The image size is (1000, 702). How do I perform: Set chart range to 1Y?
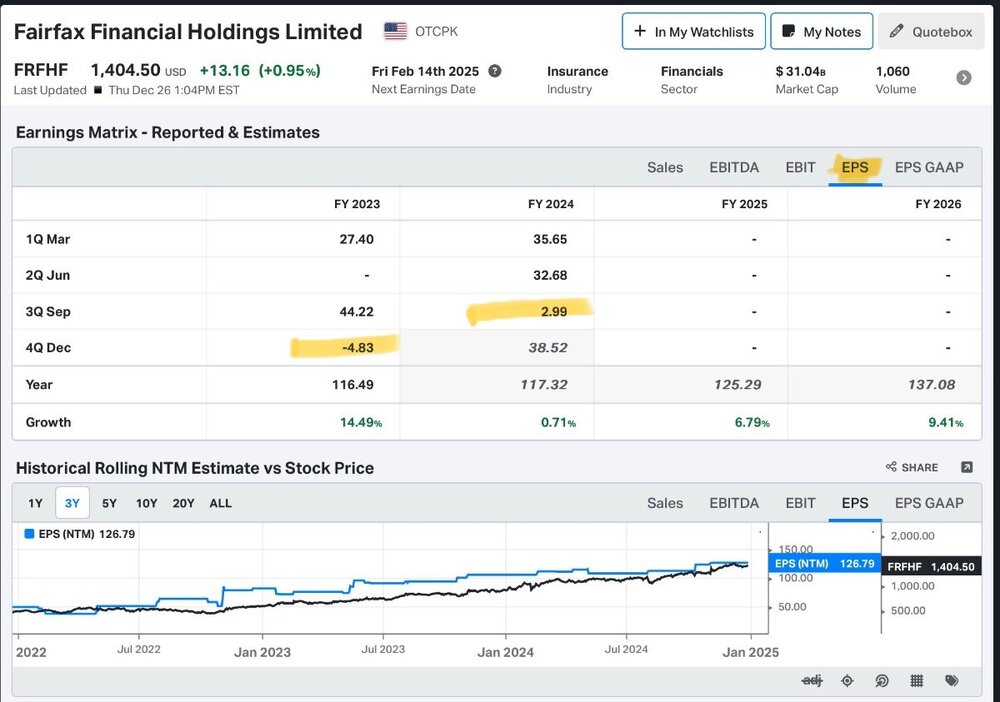(35, 503)
